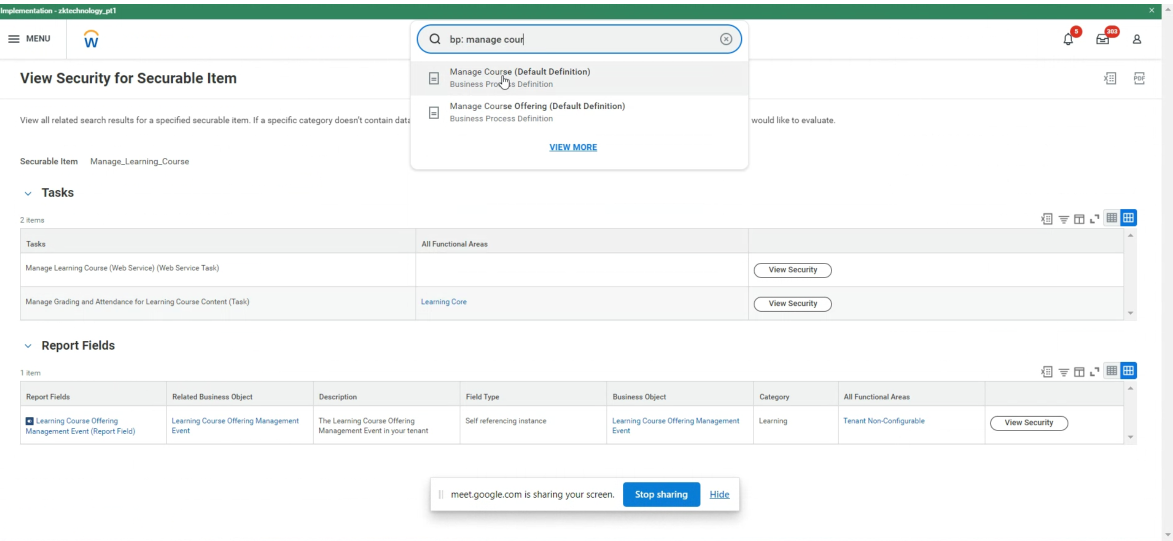This screenshot has width=1173, height=541.
Task: Open Business Object column Learning Course Offering link
Action: (x=676, y=426)
